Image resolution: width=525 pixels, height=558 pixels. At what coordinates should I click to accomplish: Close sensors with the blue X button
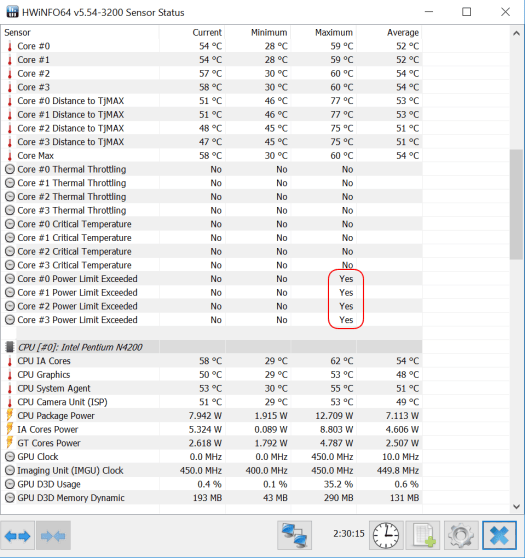pos(499,536)
